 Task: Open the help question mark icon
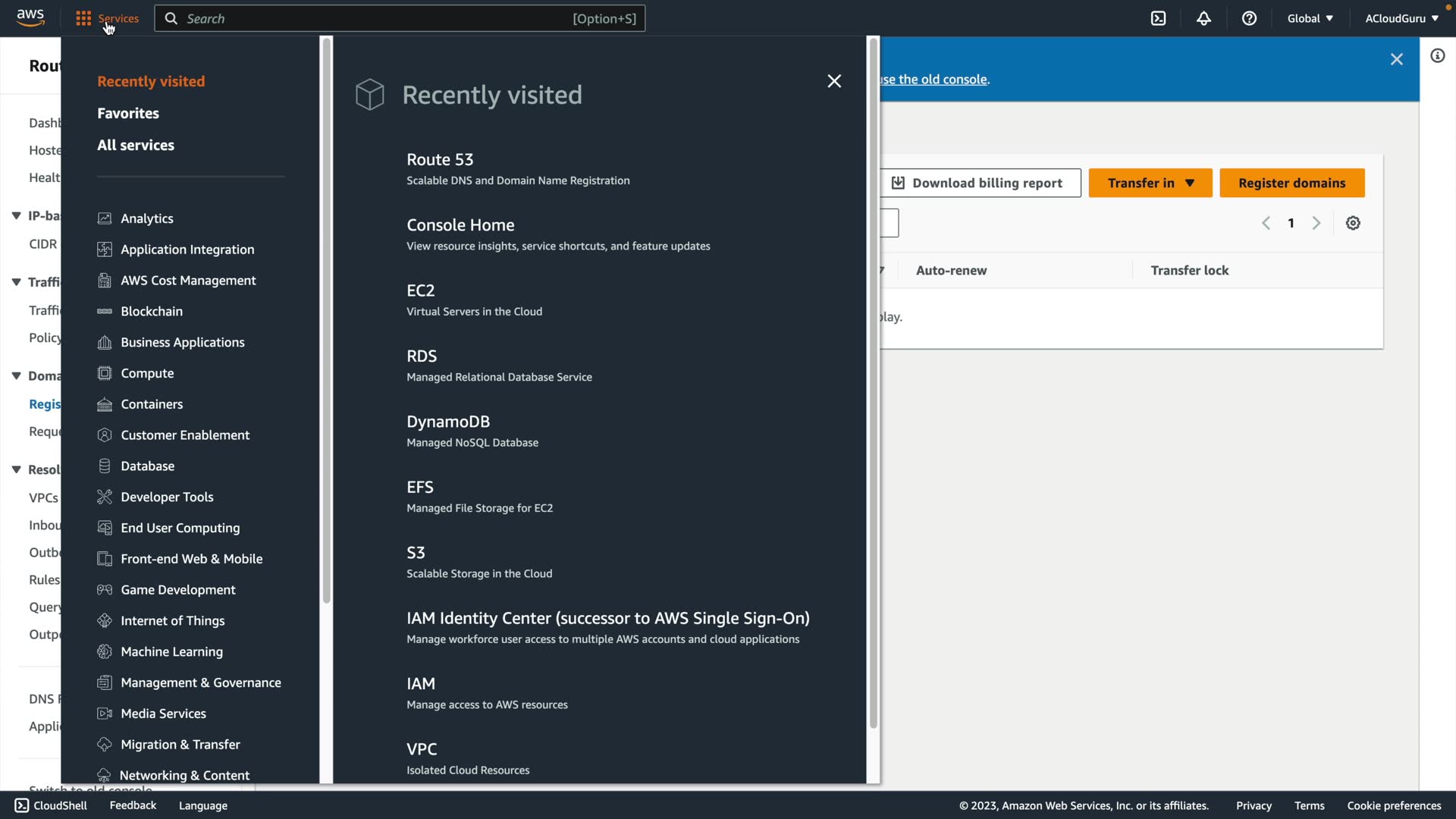pos(1249,18)
